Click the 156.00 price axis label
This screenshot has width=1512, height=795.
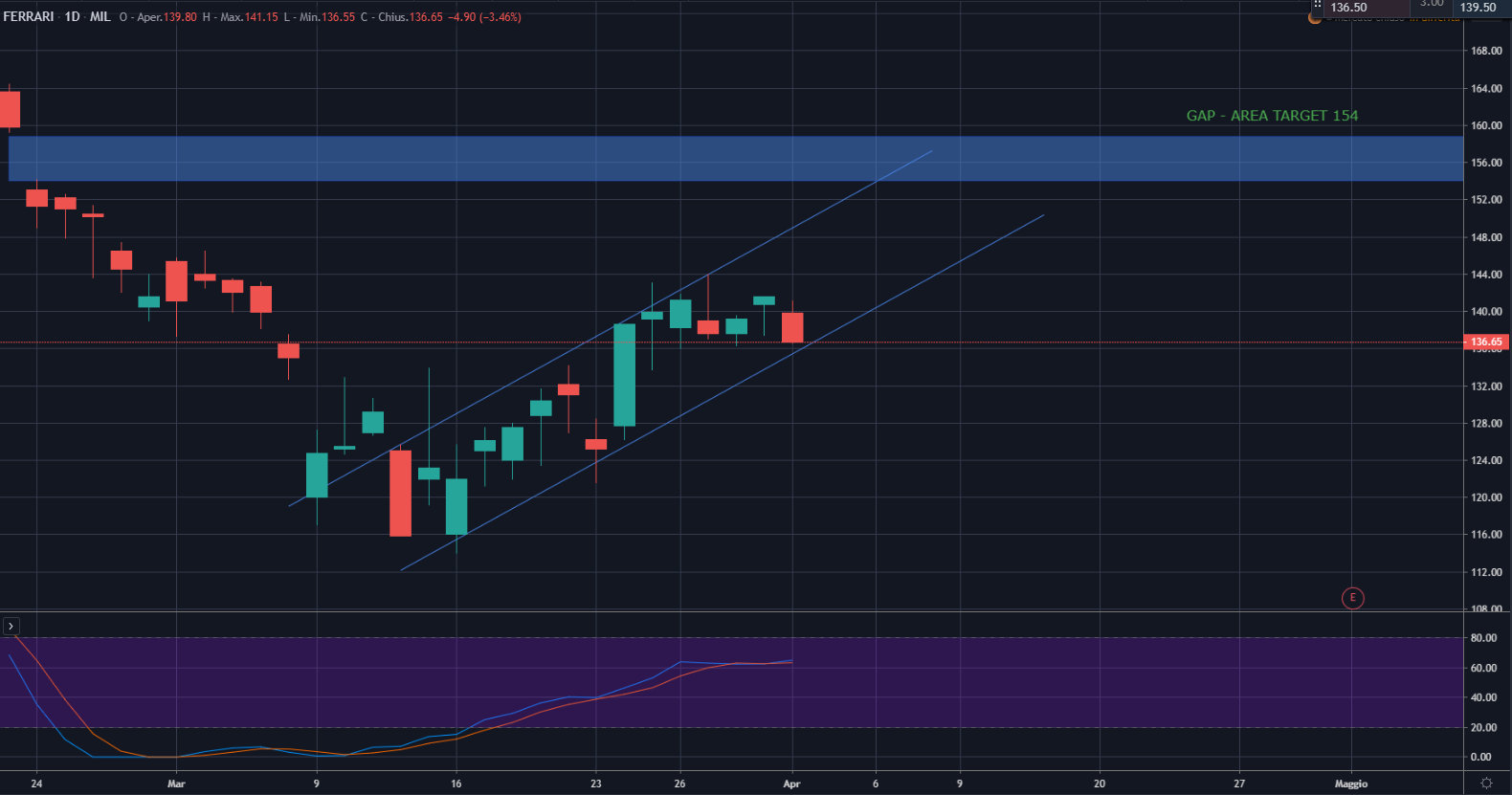pos(1486,163)
